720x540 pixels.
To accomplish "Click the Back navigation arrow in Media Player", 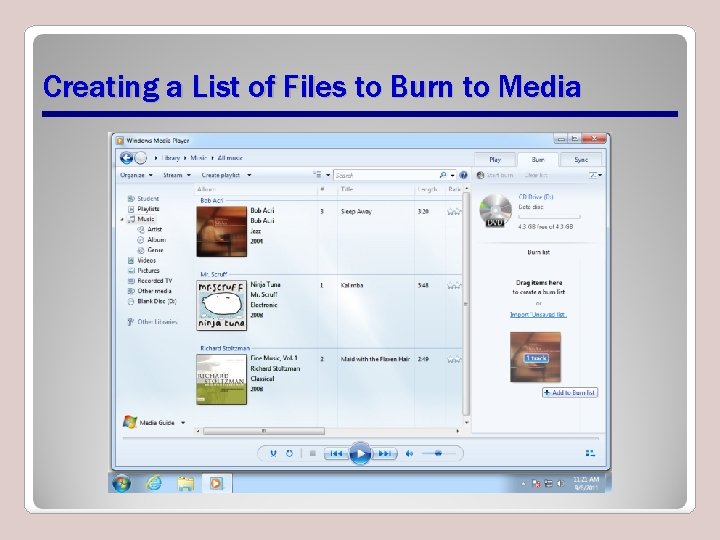I will pyautogui.click(x=126, y=158).
